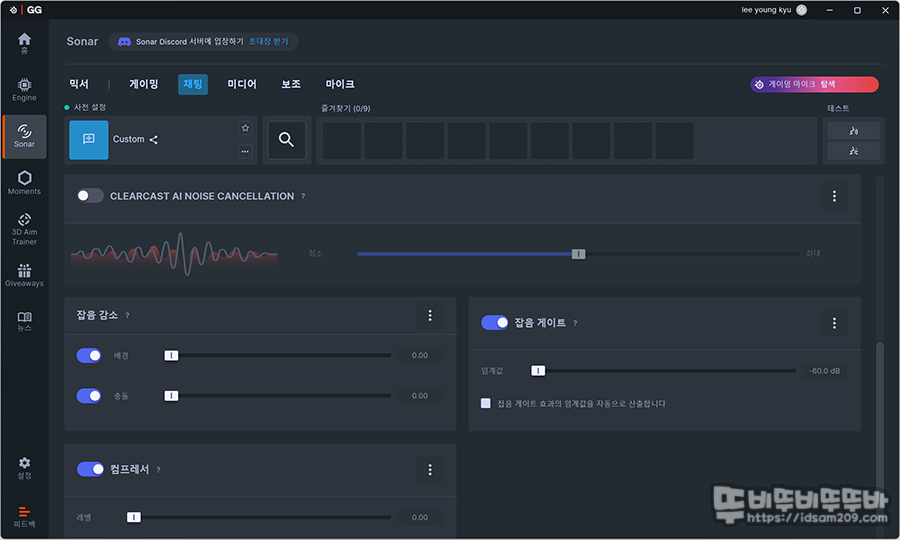
Task: Show help for 잡음 게이트
Action: 575,323
